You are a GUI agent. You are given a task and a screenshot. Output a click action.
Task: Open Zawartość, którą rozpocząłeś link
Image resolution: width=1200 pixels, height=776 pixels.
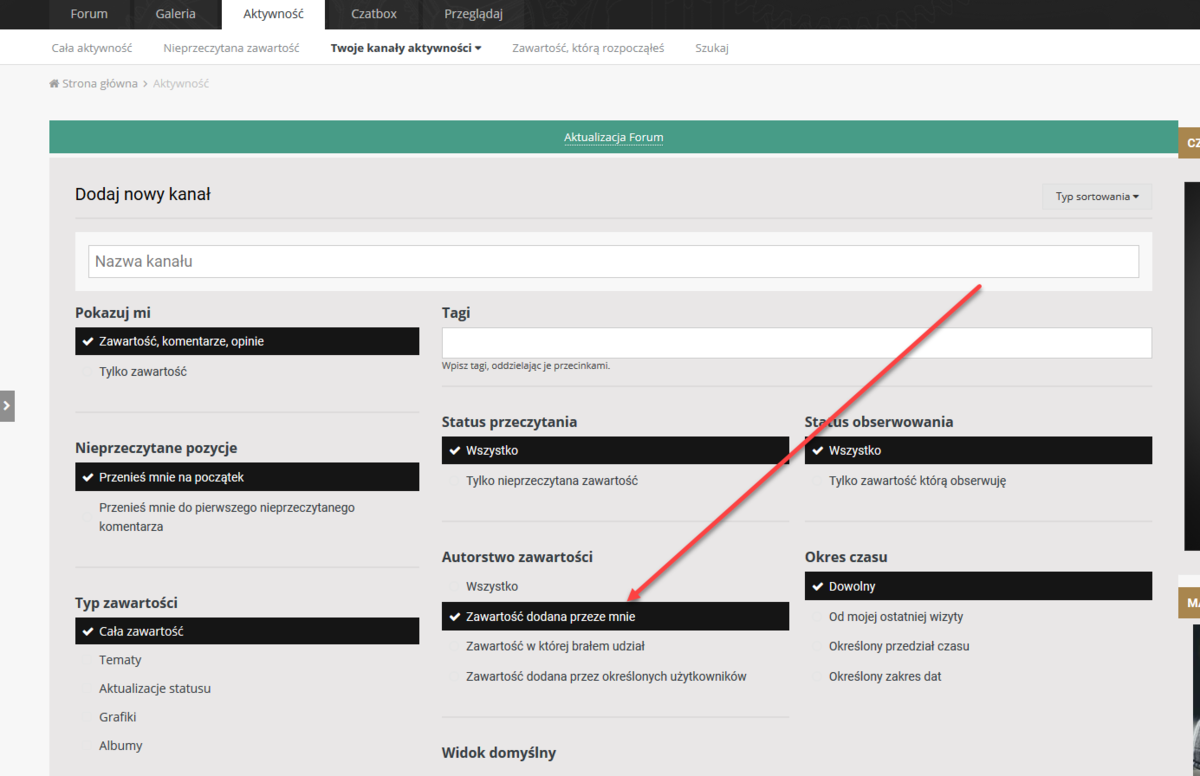pos(587,48)
